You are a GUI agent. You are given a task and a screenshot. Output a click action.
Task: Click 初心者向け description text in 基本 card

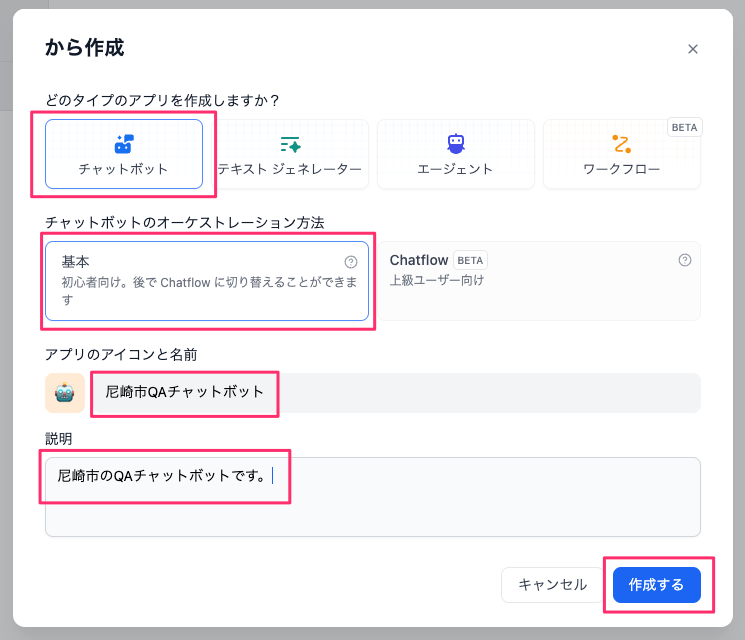pos(209,290)
